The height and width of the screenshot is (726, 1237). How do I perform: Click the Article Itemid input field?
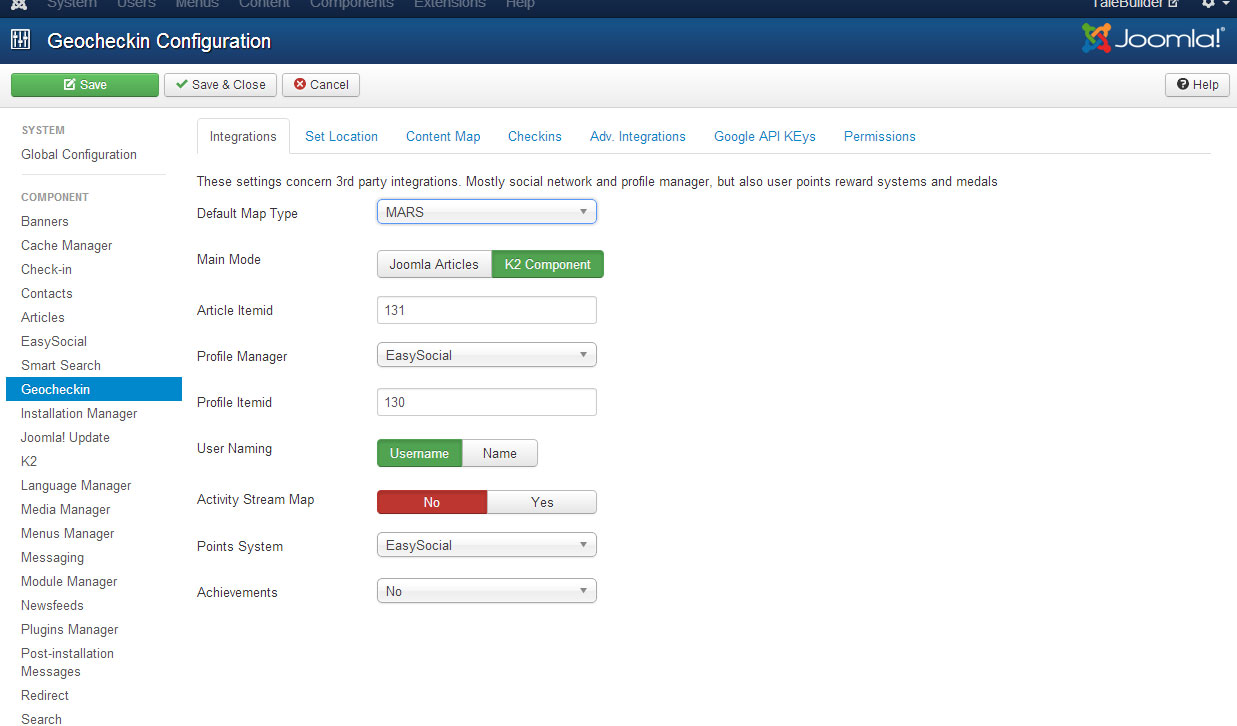pos(487,310)
